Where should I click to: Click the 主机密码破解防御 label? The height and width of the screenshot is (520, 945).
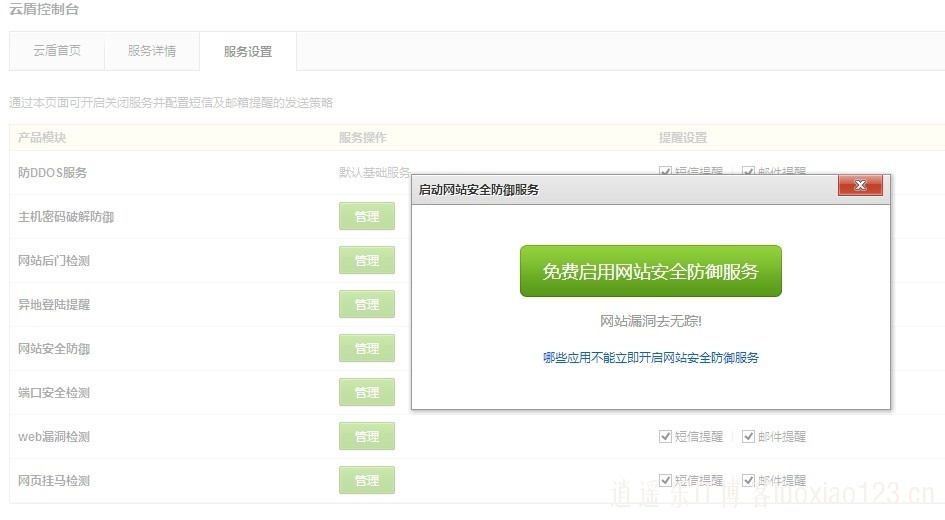66,217
